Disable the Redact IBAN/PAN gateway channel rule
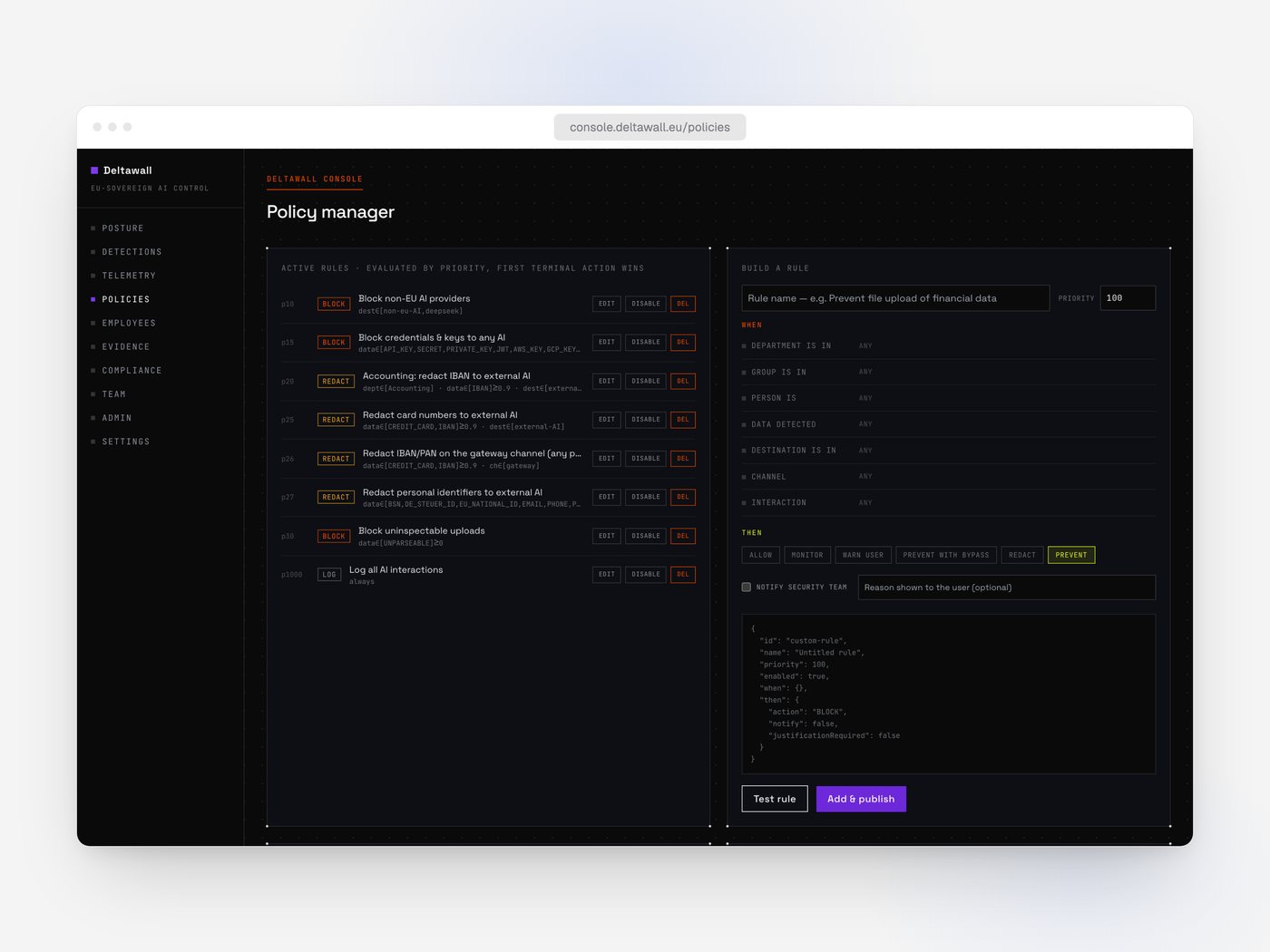The height and width of the screenshot is (952, 1270). click(x=646, y=459)
